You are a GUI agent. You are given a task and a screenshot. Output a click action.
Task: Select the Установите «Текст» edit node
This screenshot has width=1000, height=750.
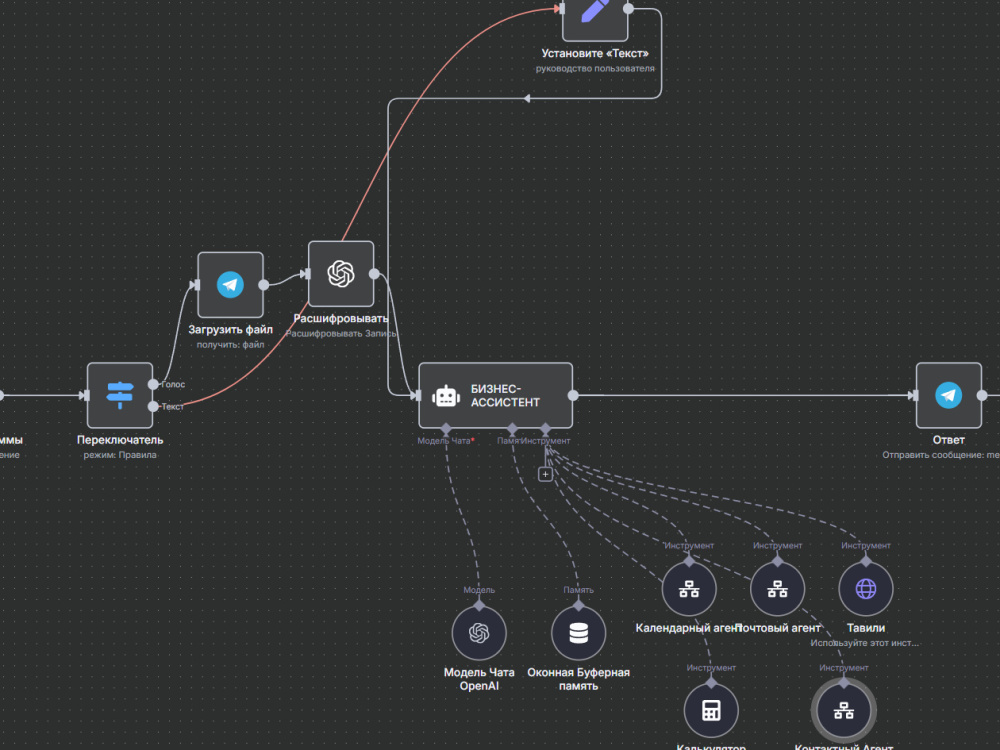595,13
